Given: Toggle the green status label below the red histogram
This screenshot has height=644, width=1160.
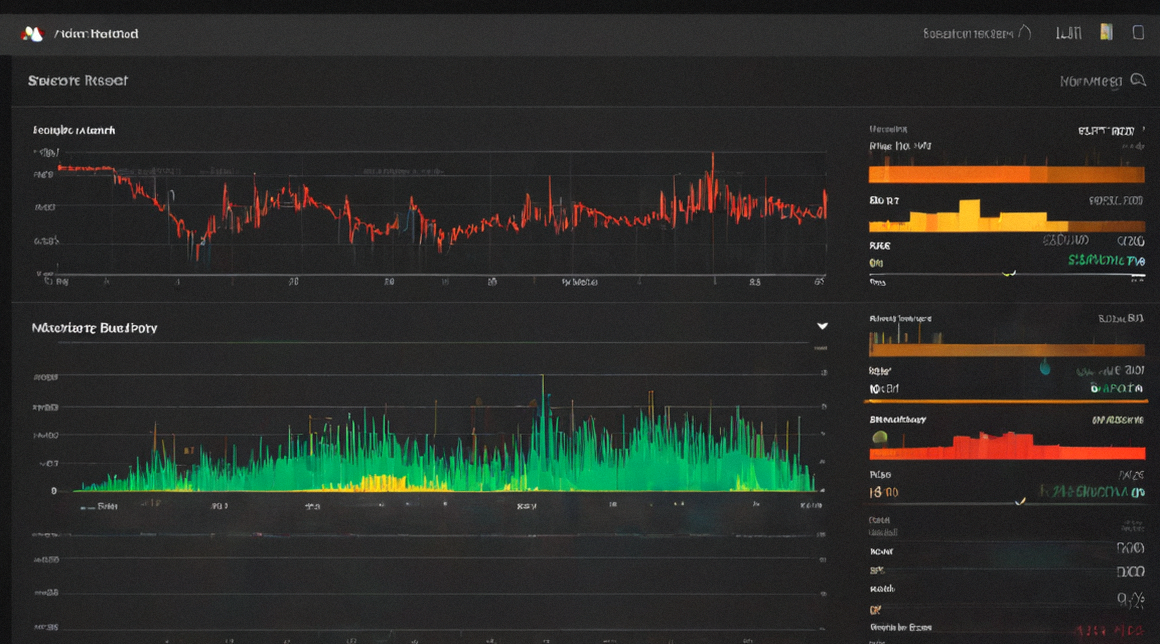Looking at the screenshot, I should 1091,492.
